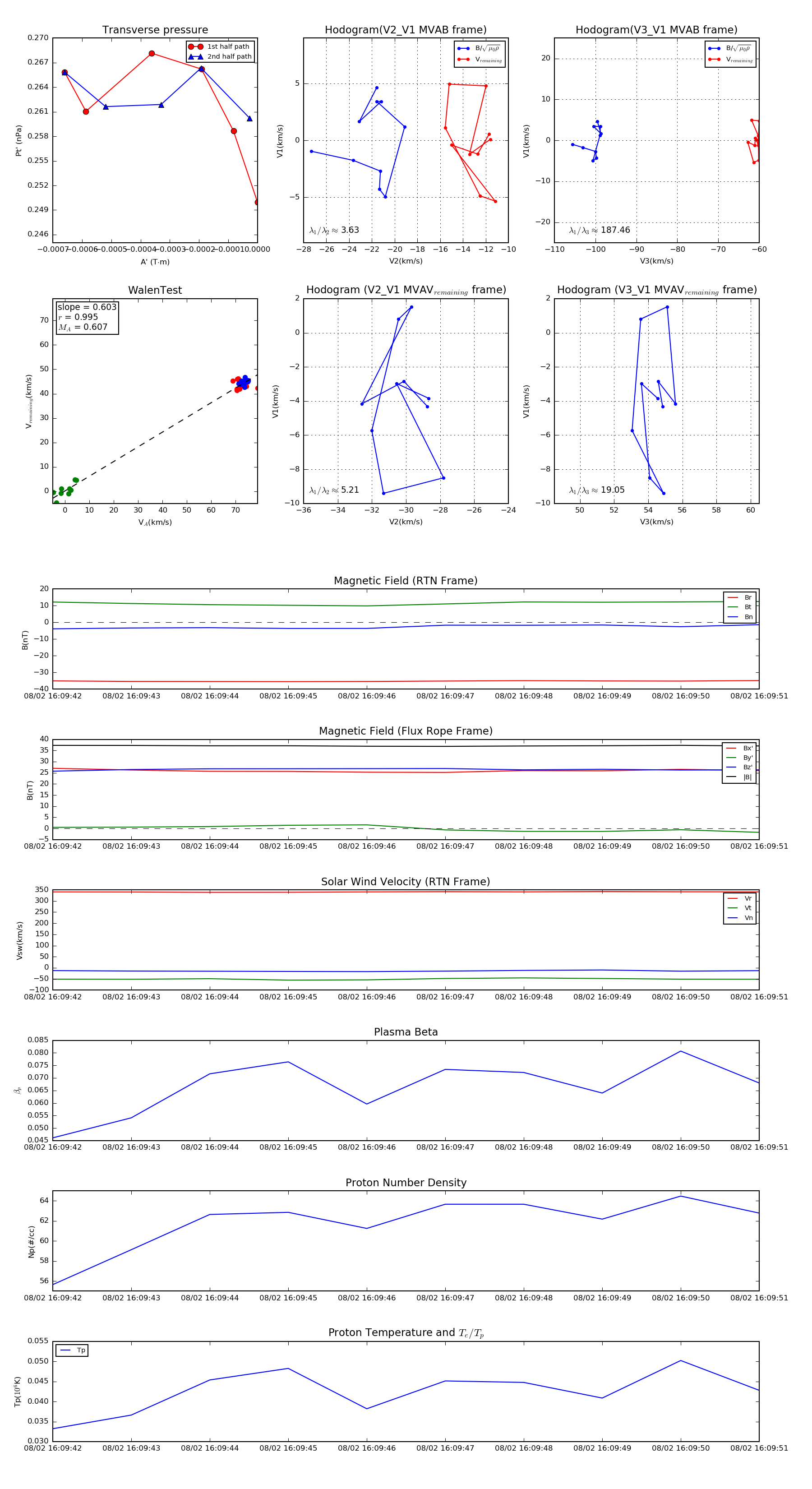The width and height of the screenshot is (812, 1489).
Task: Click the Proton Temperature dip at 16:09:46
Action: click(367, 1409)
